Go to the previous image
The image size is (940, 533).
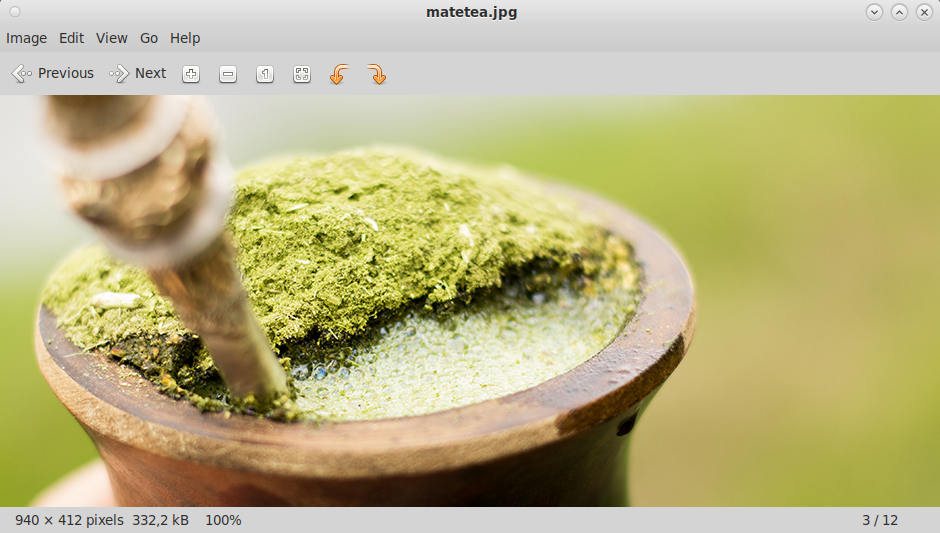point(53,73)
